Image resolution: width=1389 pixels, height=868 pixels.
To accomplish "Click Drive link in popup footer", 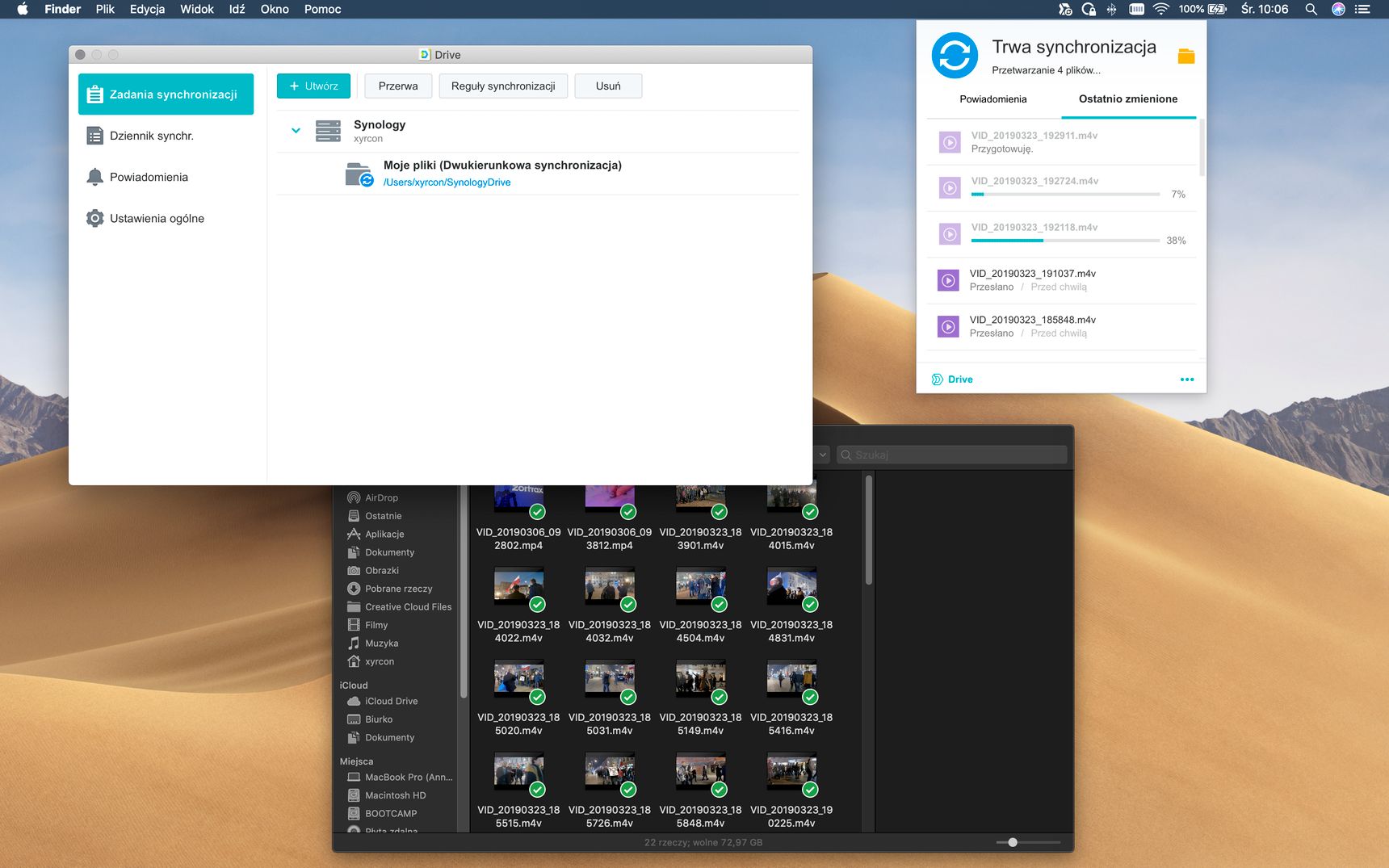I will [960, 379].
